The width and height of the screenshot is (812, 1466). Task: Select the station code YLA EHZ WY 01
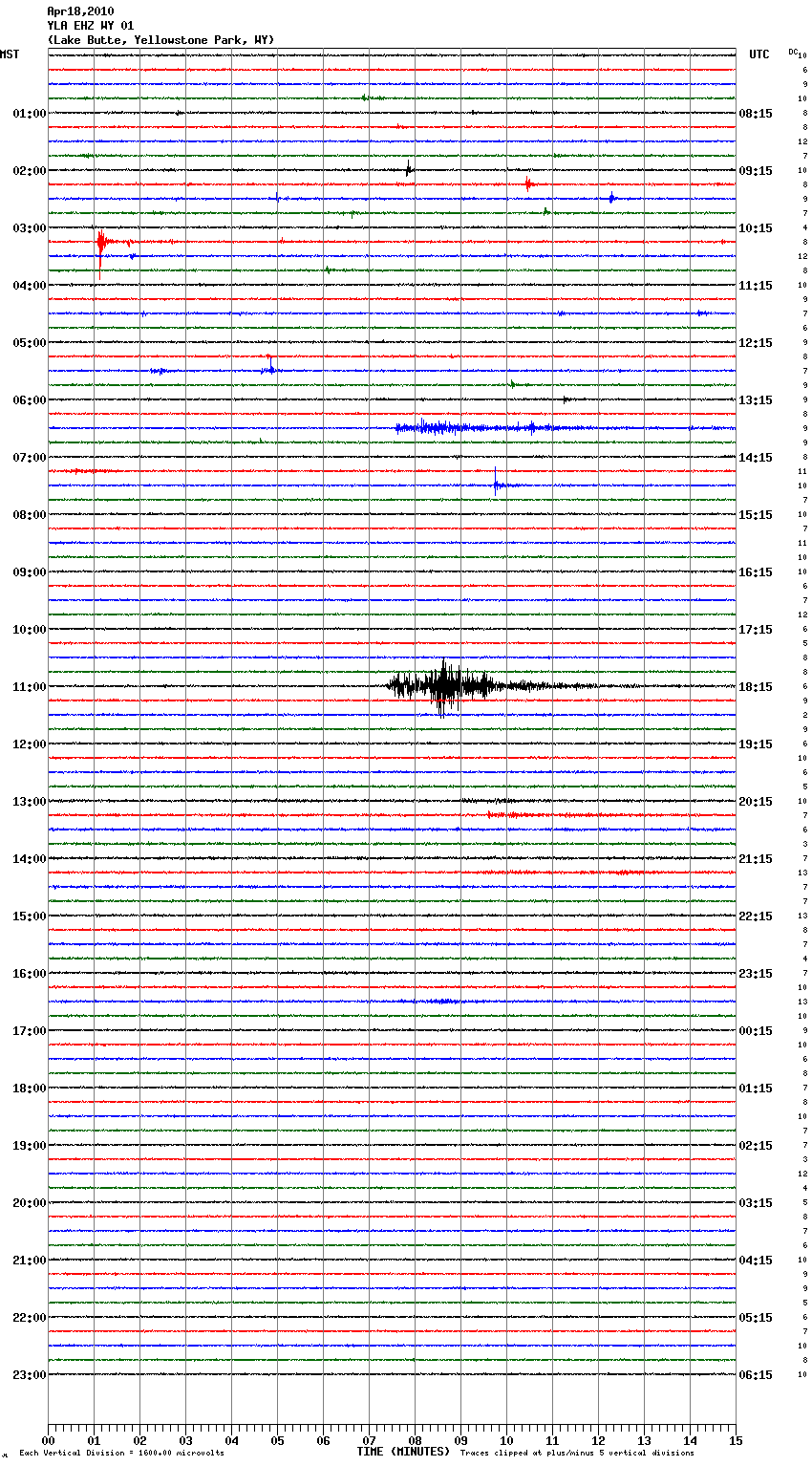click(x=91, y=26)
